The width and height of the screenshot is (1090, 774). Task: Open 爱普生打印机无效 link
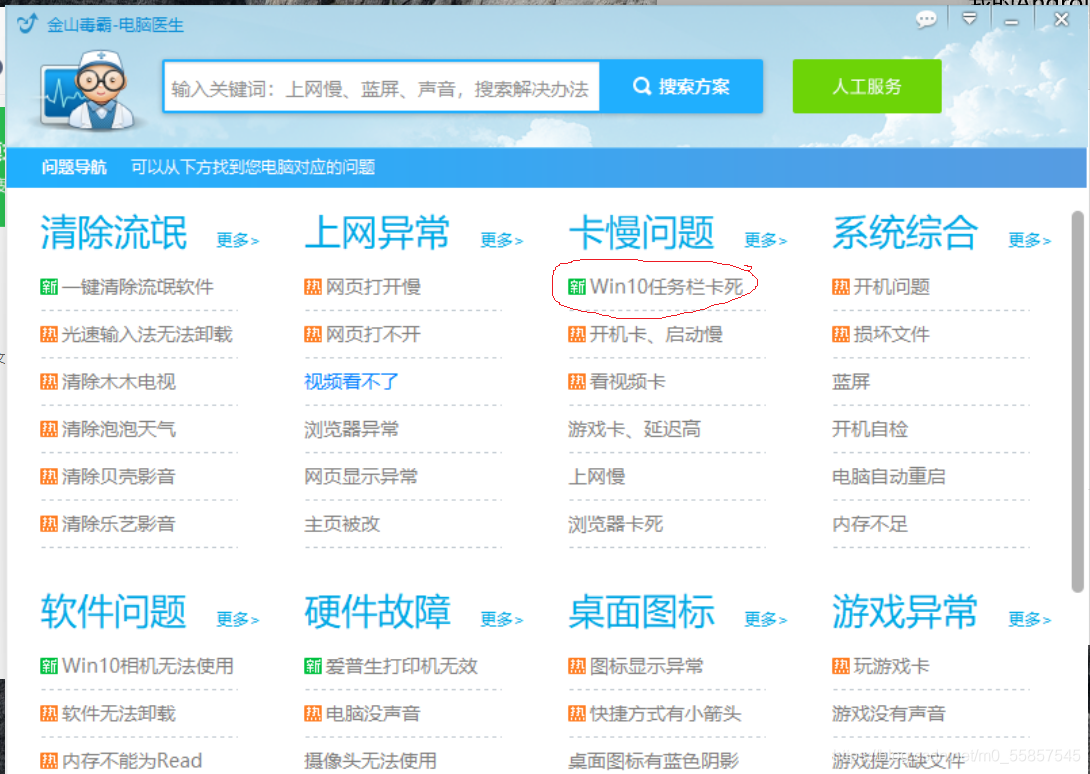point(402,666)
